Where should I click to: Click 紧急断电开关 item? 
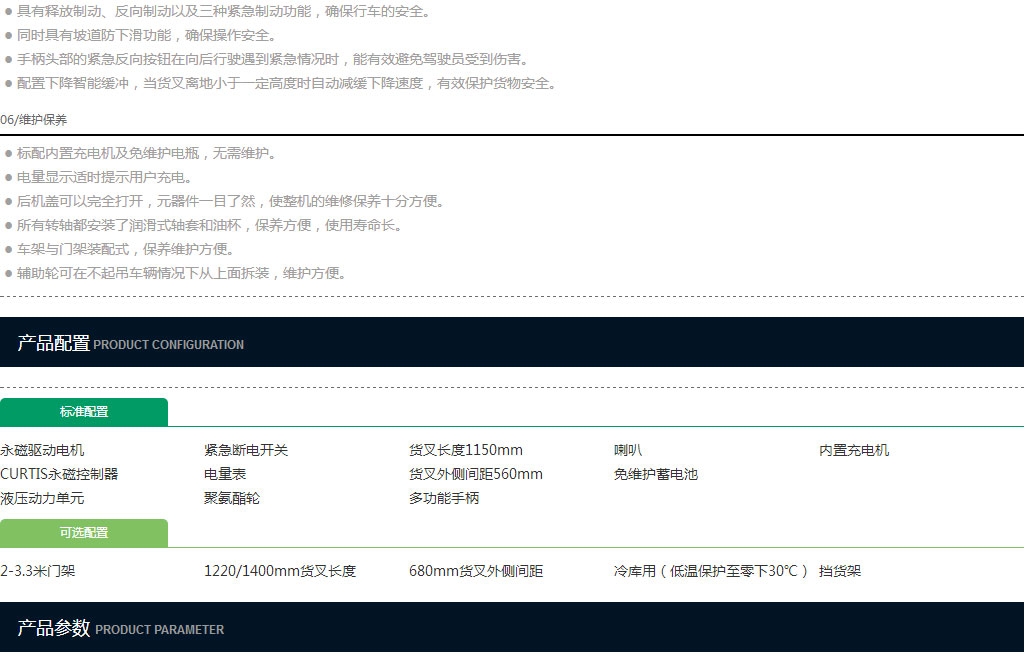tap(246, 450)
